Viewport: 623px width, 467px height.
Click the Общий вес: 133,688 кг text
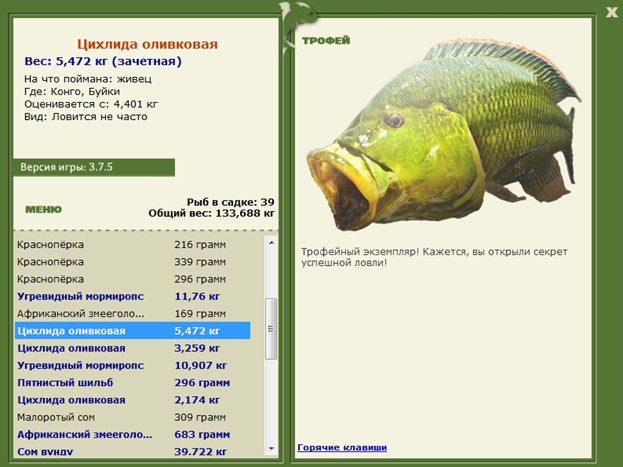click(x=211, y=213)
